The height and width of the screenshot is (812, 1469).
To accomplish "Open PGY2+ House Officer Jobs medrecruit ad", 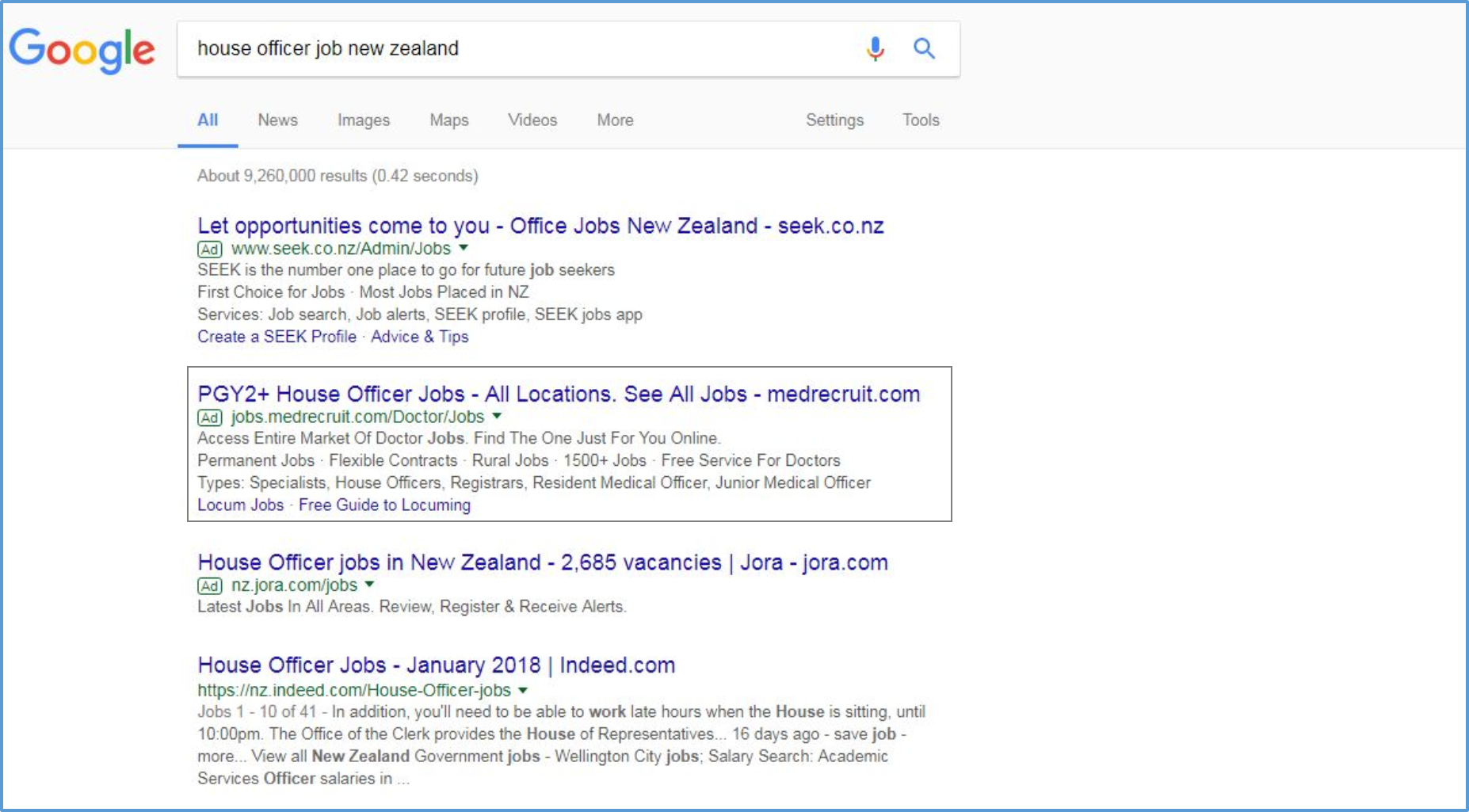I will (x=559, y=394).
